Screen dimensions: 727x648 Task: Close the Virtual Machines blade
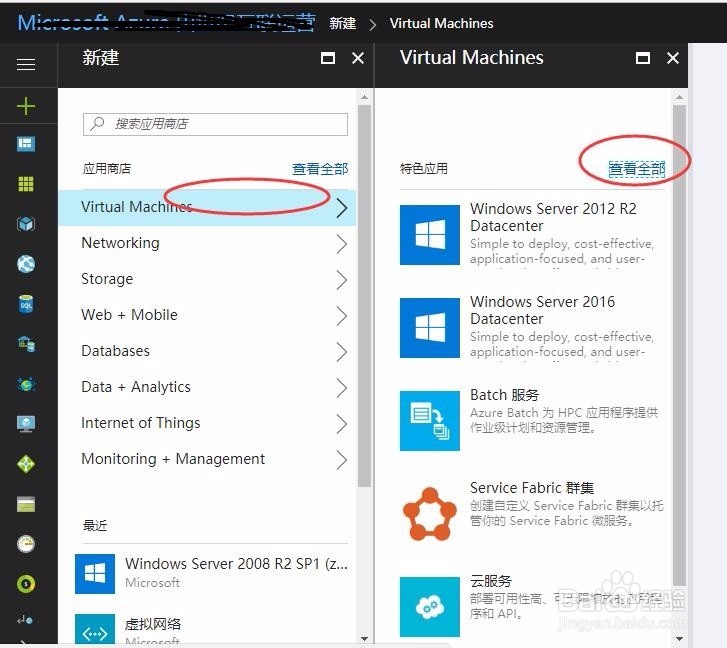673,58
